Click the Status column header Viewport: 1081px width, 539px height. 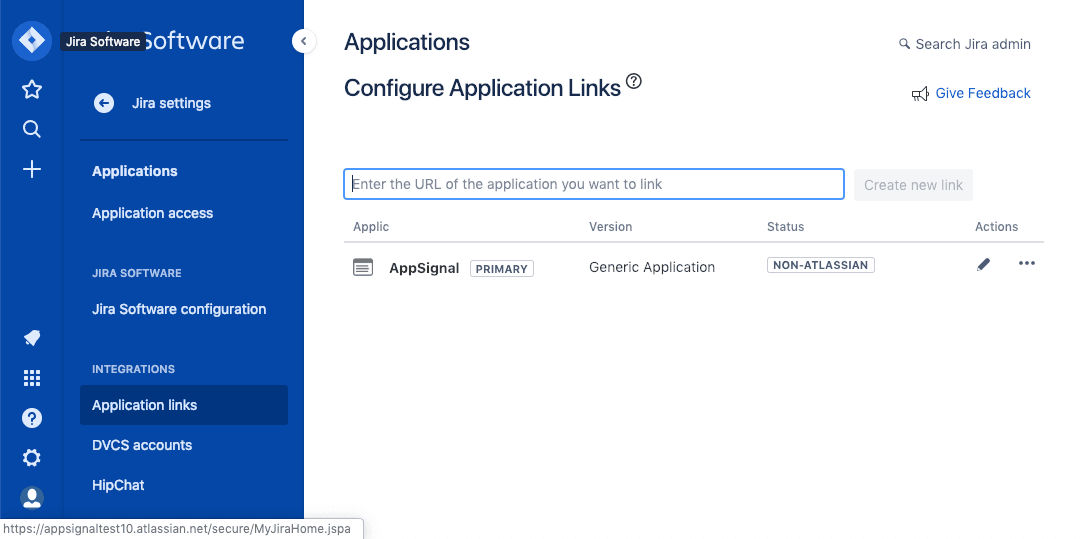(785, 227)
